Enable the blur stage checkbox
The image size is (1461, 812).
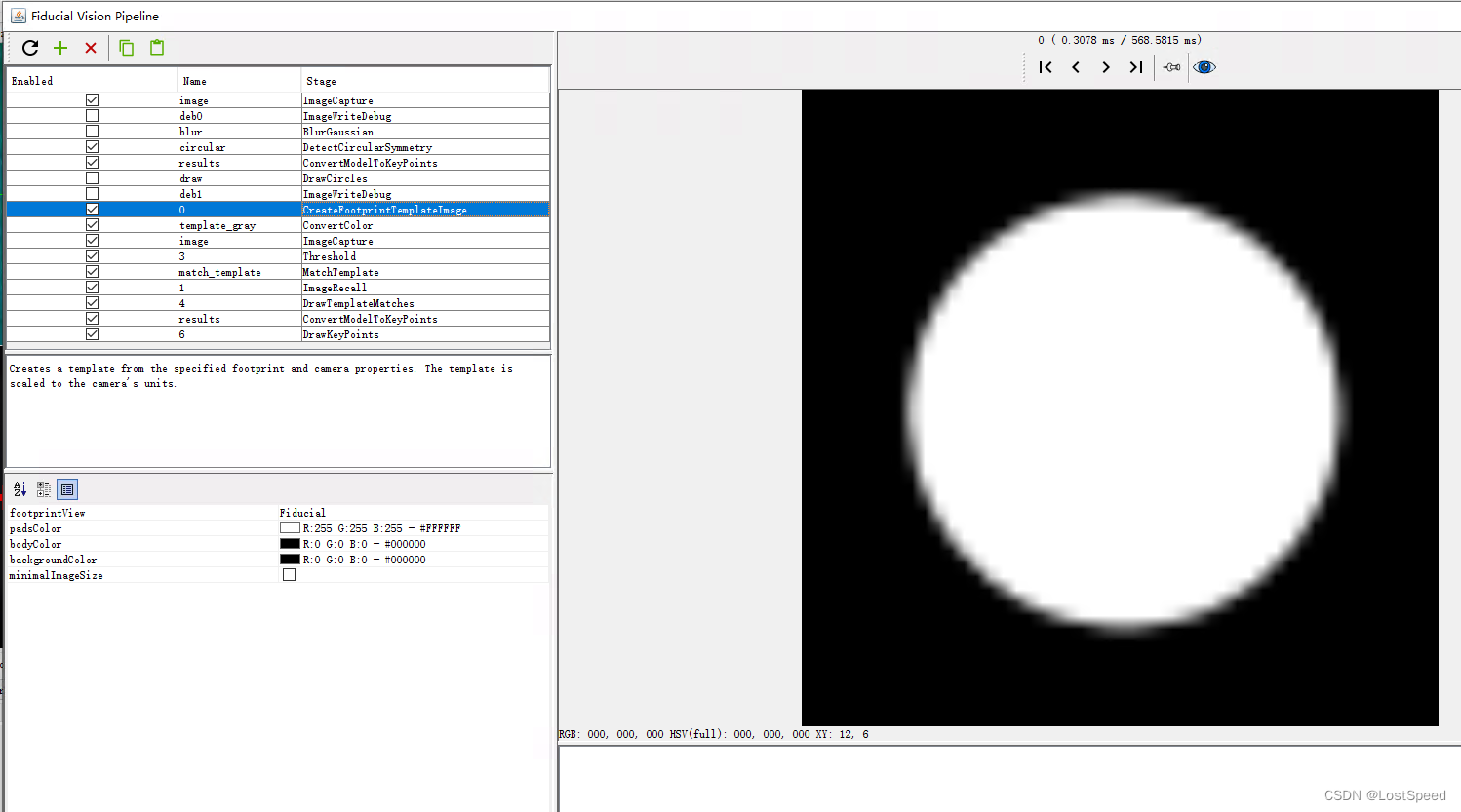[x=92, y=132]
